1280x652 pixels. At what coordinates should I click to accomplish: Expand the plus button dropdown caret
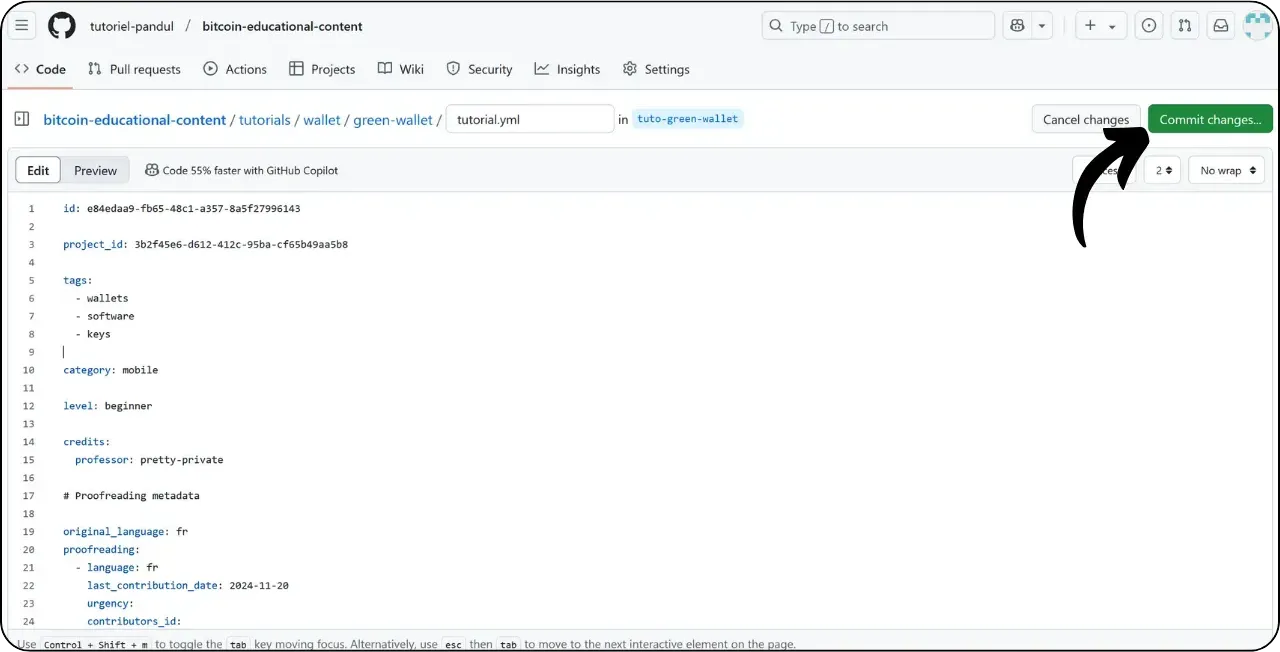tap(1110, 25)
